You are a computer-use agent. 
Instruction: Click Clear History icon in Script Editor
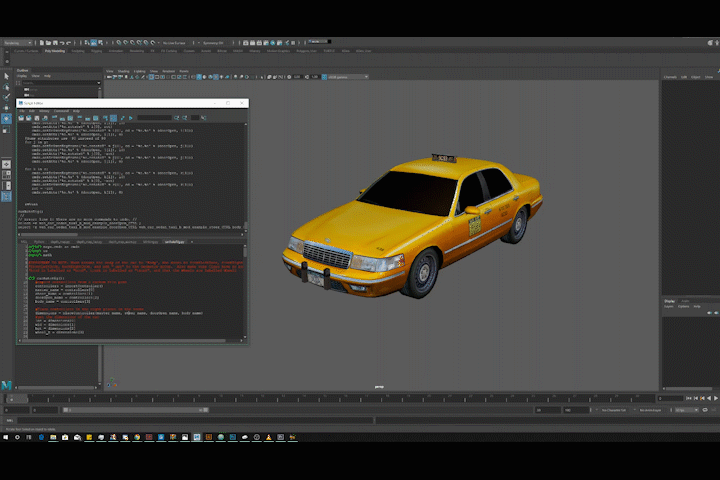[54, 118]
